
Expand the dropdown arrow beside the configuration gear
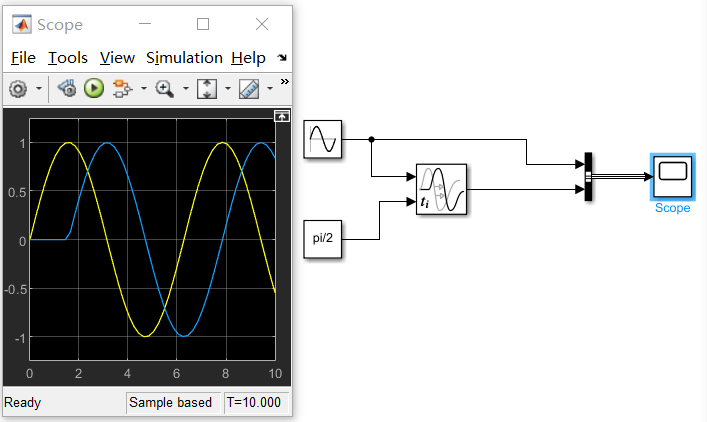coord(39,88)
